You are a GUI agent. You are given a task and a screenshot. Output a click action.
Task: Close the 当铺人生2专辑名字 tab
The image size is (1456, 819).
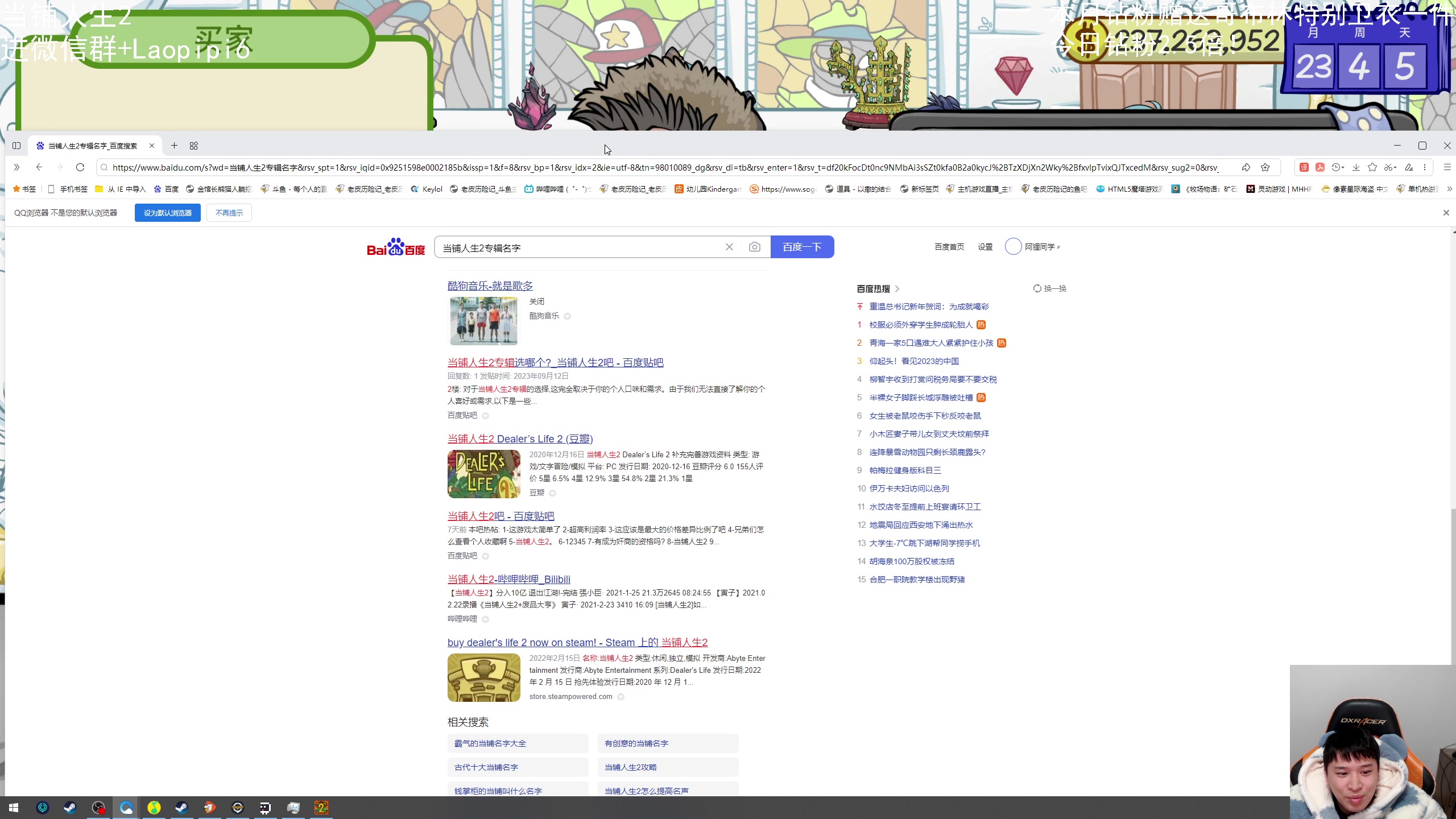tap(152, 146)
